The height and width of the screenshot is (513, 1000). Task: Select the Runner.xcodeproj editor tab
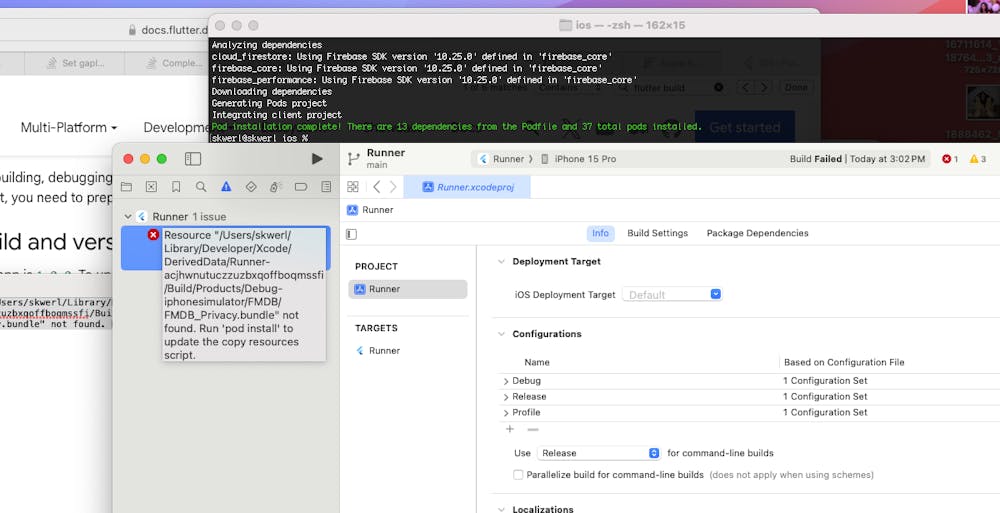467,187
